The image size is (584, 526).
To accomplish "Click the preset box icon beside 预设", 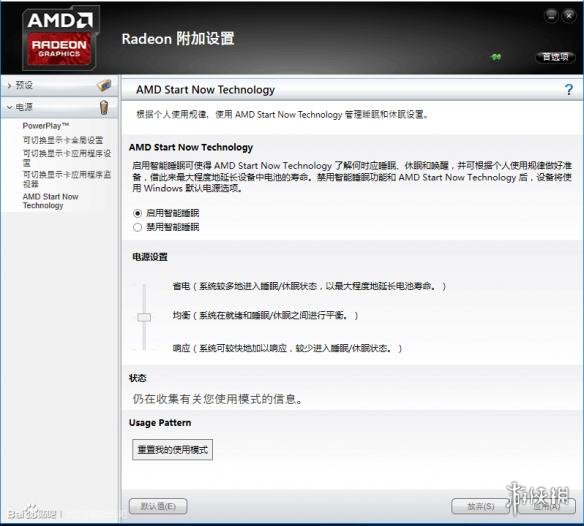I will pyautogui.click(x=104, y=85).
